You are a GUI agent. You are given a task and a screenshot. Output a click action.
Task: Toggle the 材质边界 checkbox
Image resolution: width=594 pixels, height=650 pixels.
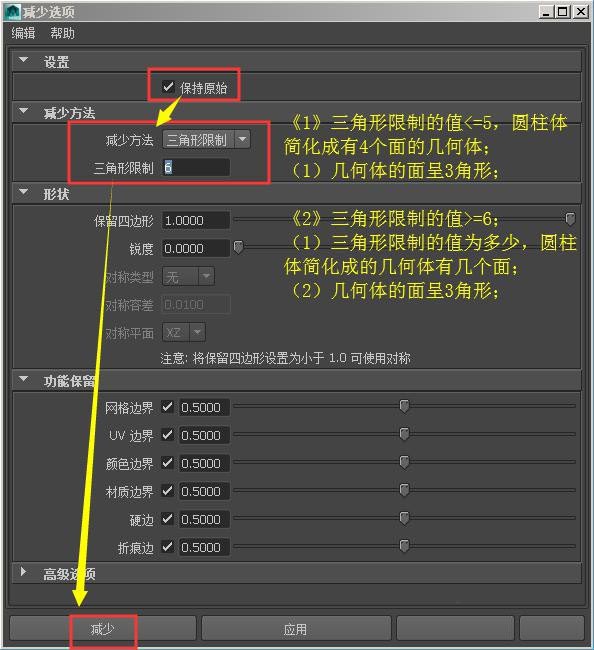click(167, 491)
